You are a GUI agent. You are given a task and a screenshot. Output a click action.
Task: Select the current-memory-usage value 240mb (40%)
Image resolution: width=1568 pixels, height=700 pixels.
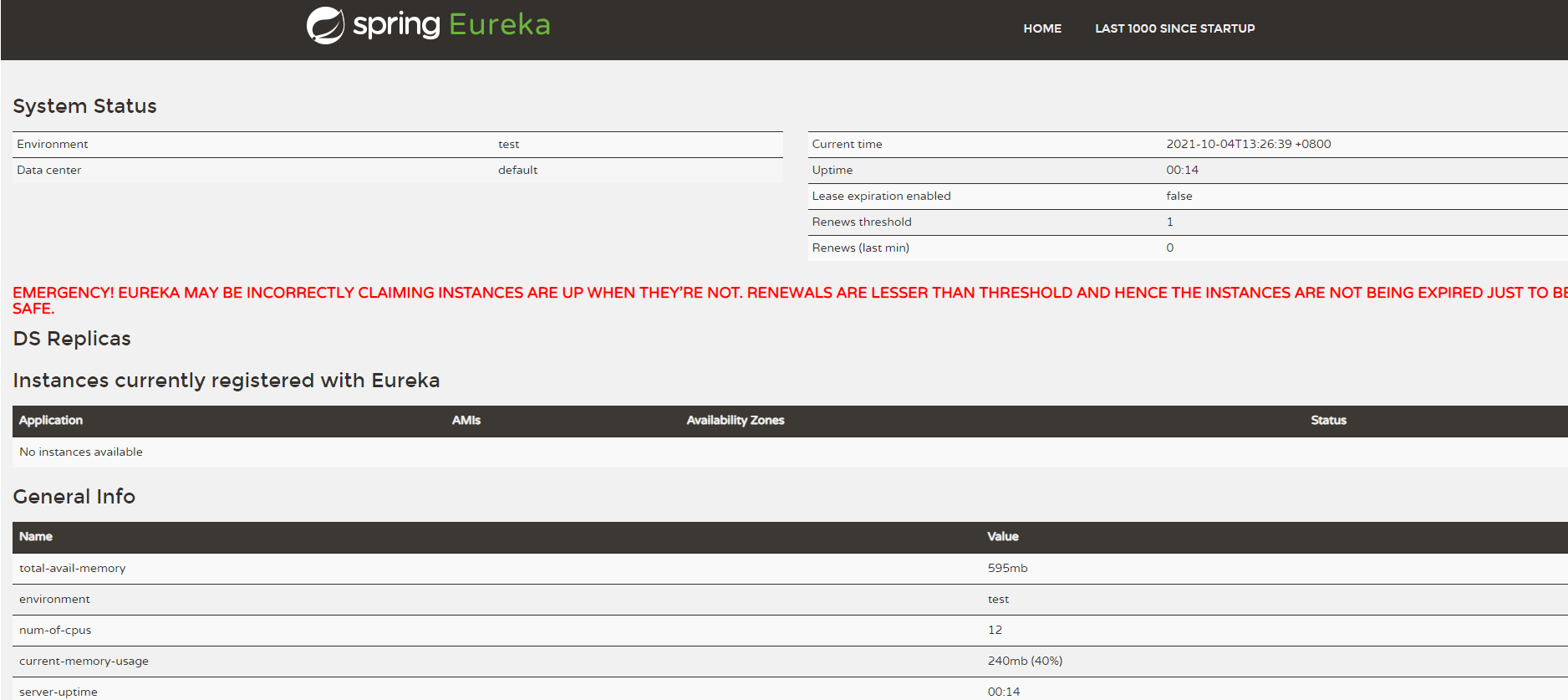(1025, 661)
